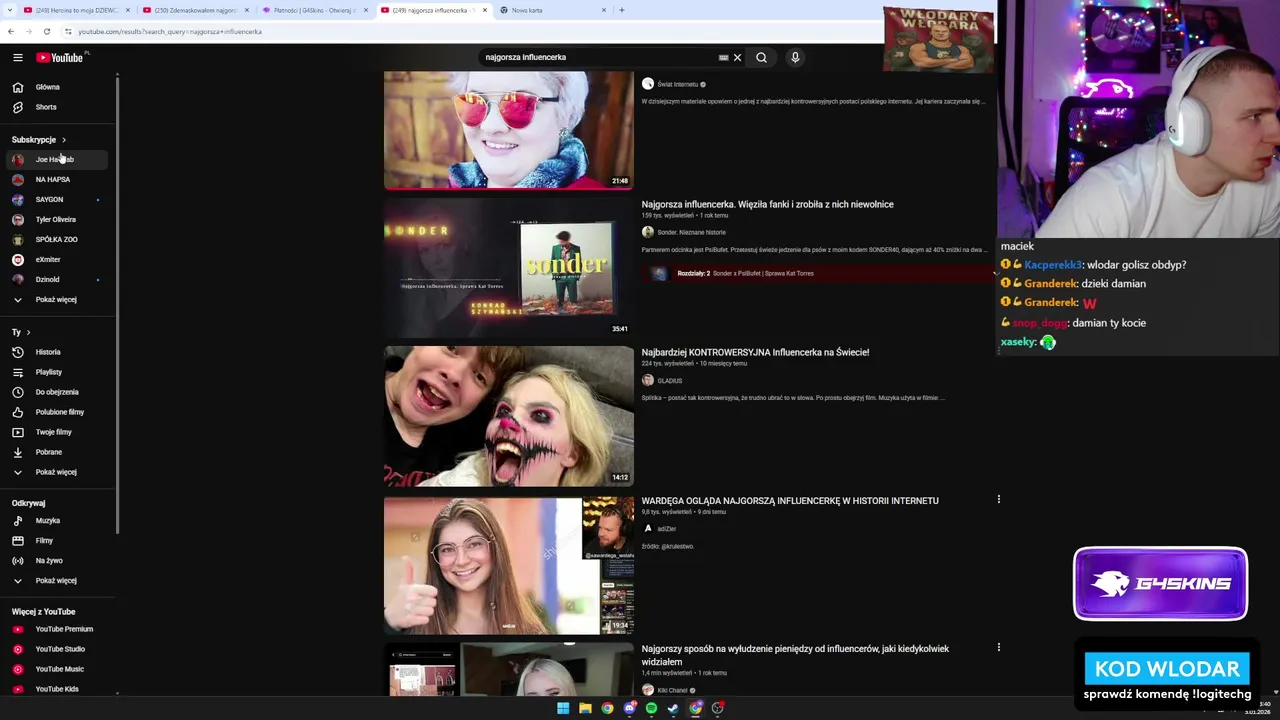
Task: Open Steam from the taskbar
Action: (x=673, y=708)
